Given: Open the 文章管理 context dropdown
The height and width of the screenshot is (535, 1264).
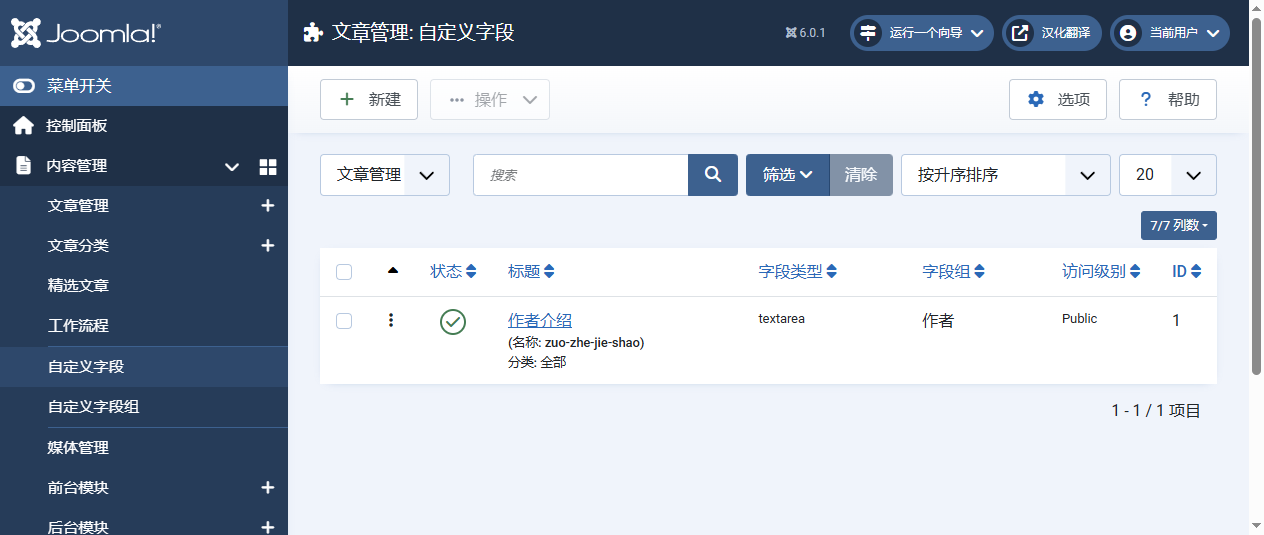Looking at the screenshot, I should pyautogui.click(x=385, y=175).
